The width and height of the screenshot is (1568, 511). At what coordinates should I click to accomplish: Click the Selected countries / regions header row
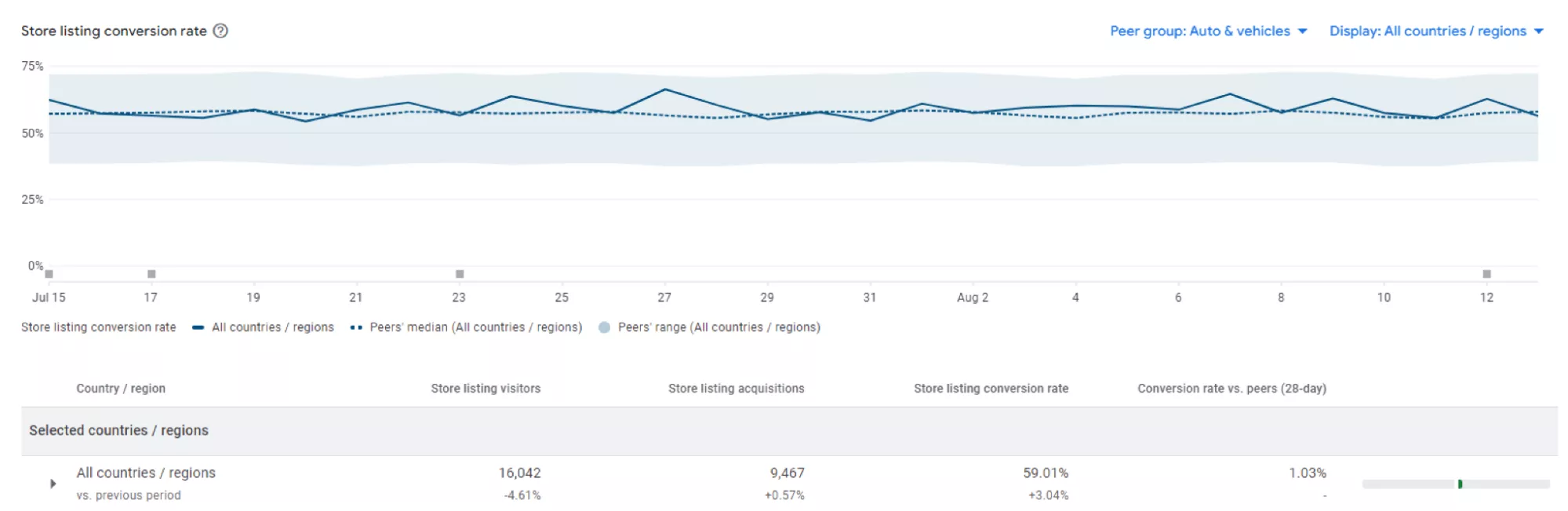pos(789,431)
